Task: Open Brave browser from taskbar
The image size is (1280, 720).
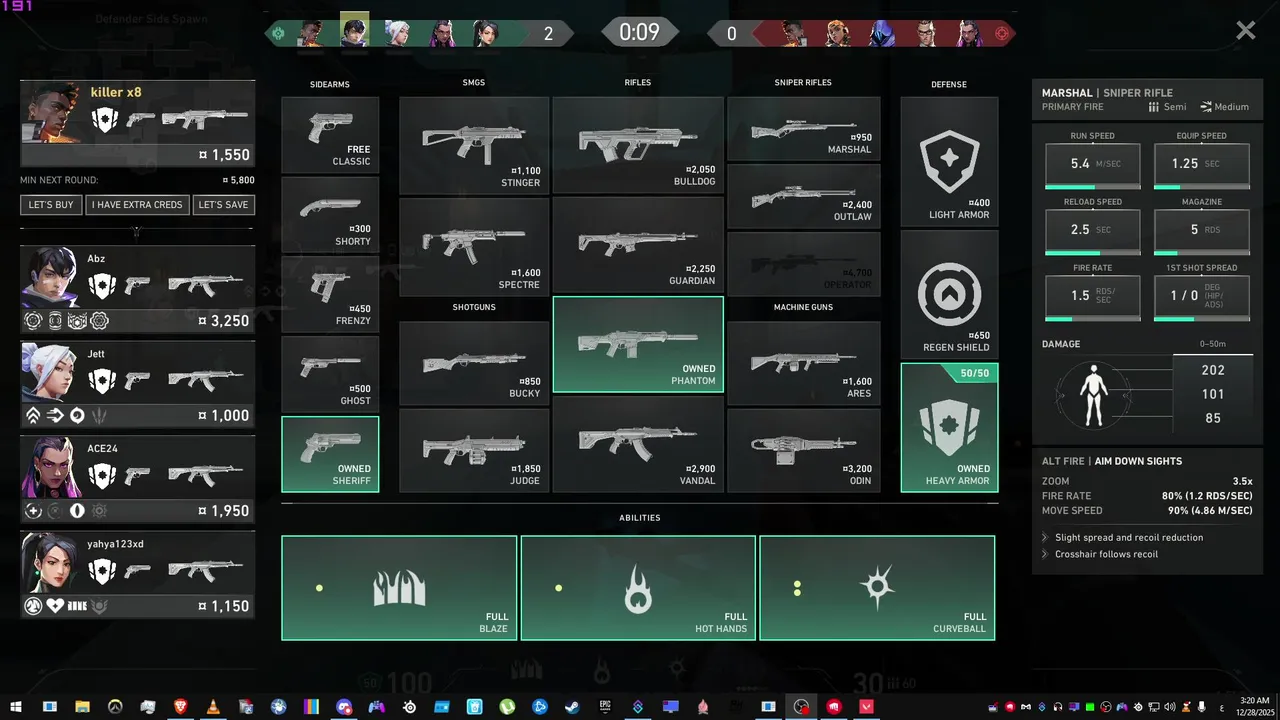Action: 180,707
